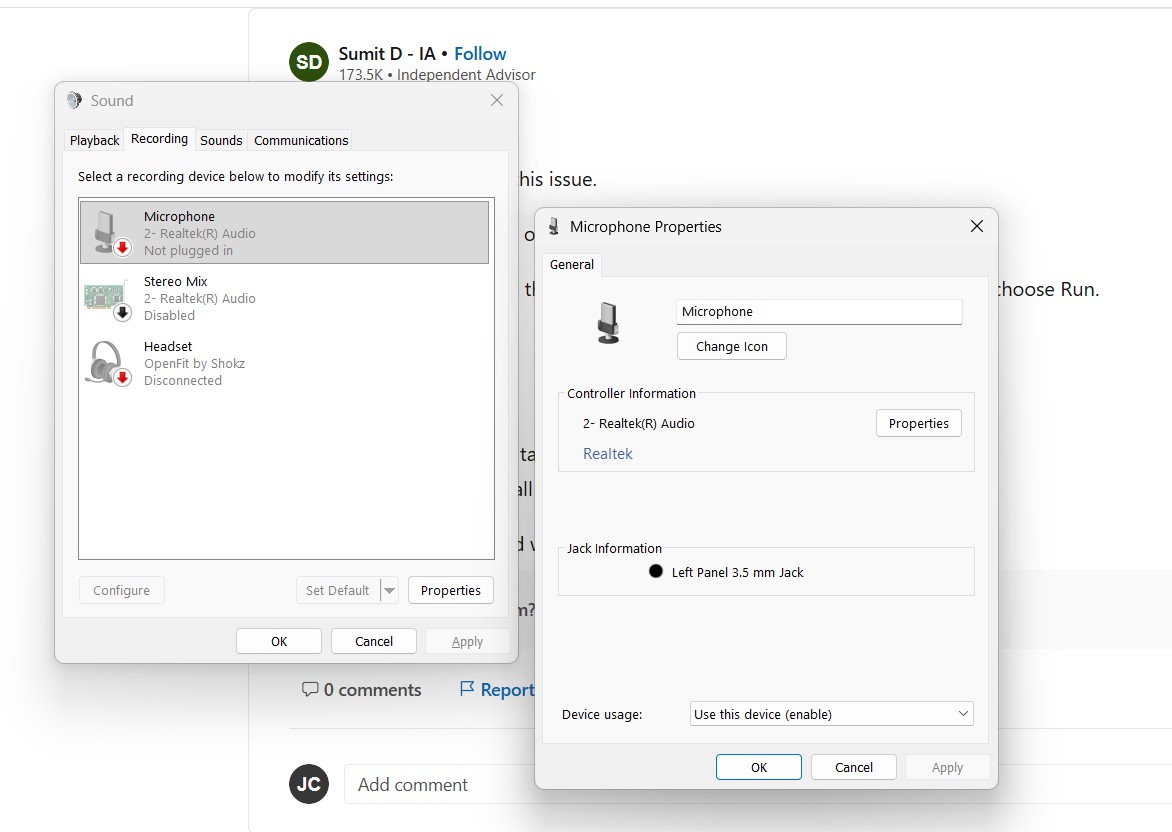The height and width of the screenshot is (832, 1172).
Task: Click the comments speech bubble icon
Action: pyautogui.click(x=309, y=689)
